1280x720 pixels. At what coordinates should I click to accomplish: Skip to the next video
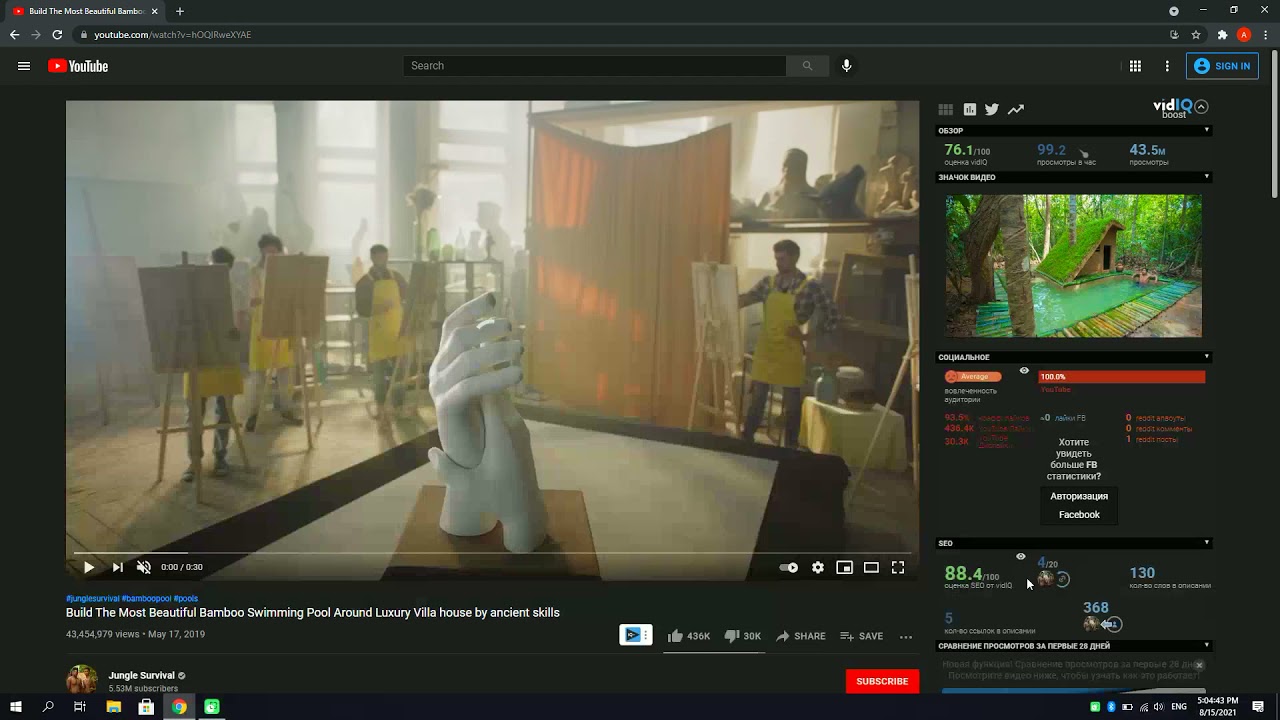pyautogui.click(x=117, y=567)
